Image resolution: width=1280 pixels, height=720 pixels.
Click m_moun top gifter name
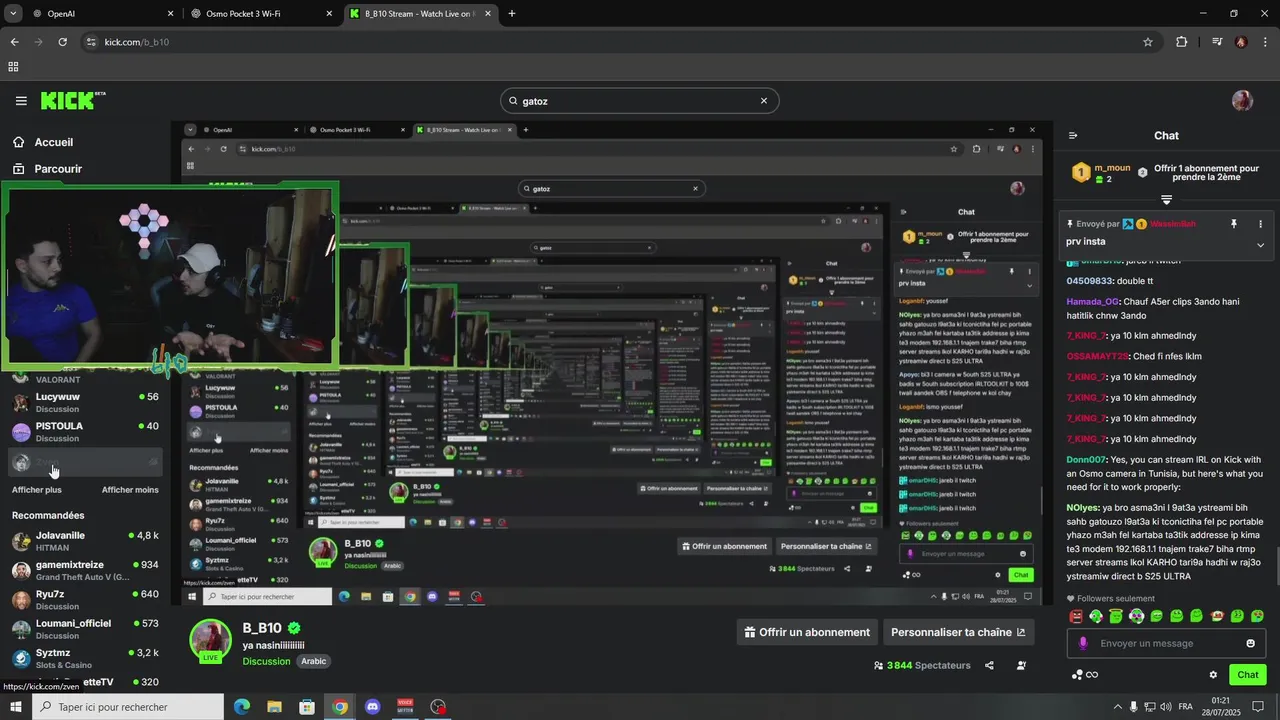point(1112,168)
